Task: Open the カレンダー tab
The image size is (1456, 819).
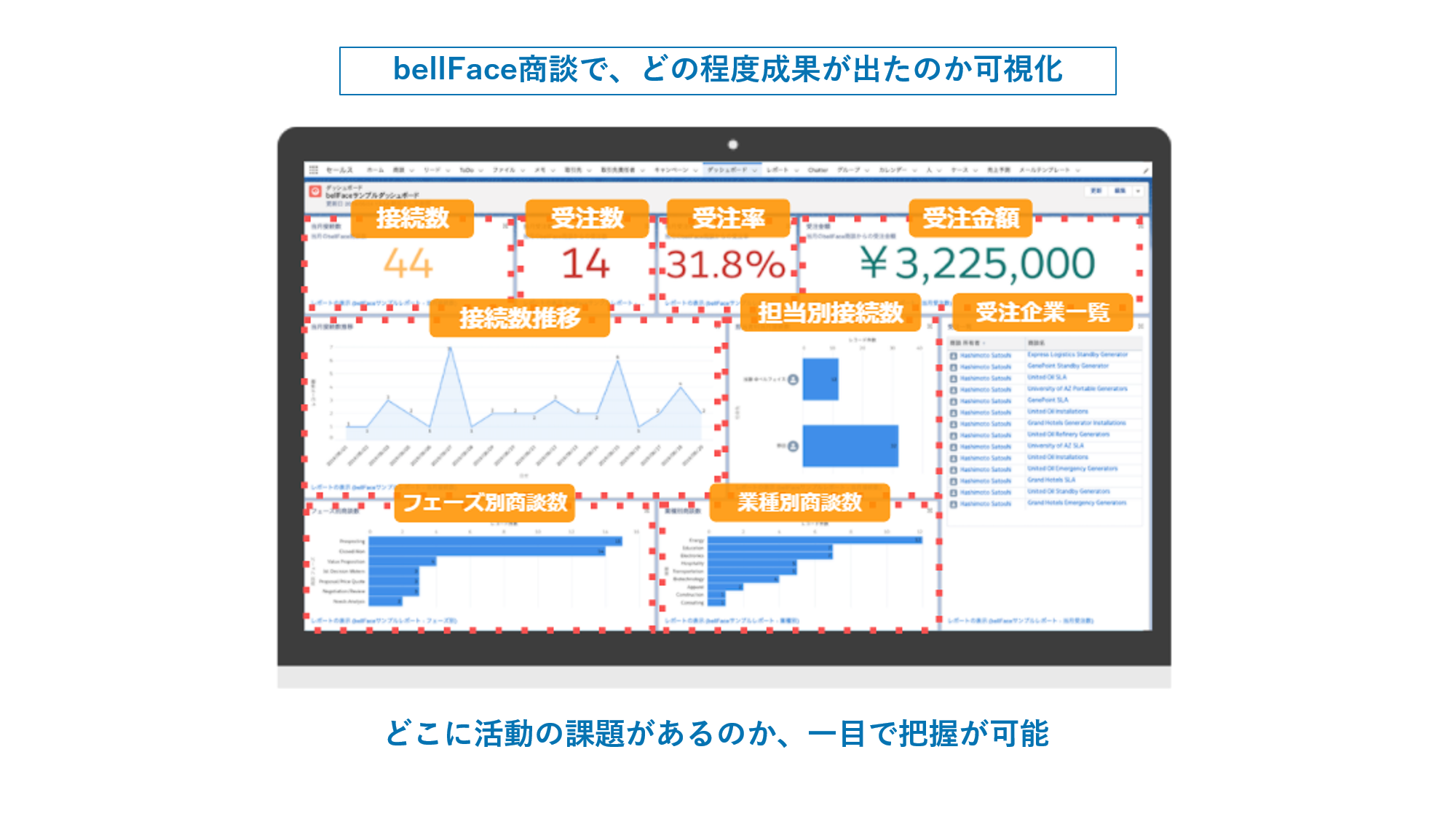Action: click(893, 170)
